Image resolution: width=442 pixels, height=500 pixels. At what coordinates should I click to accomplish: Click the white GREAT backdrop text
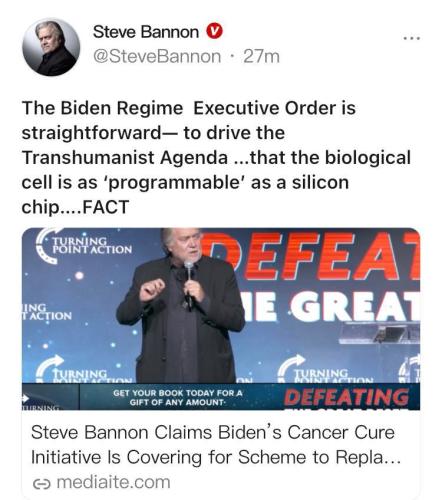(x=355, y=306)
